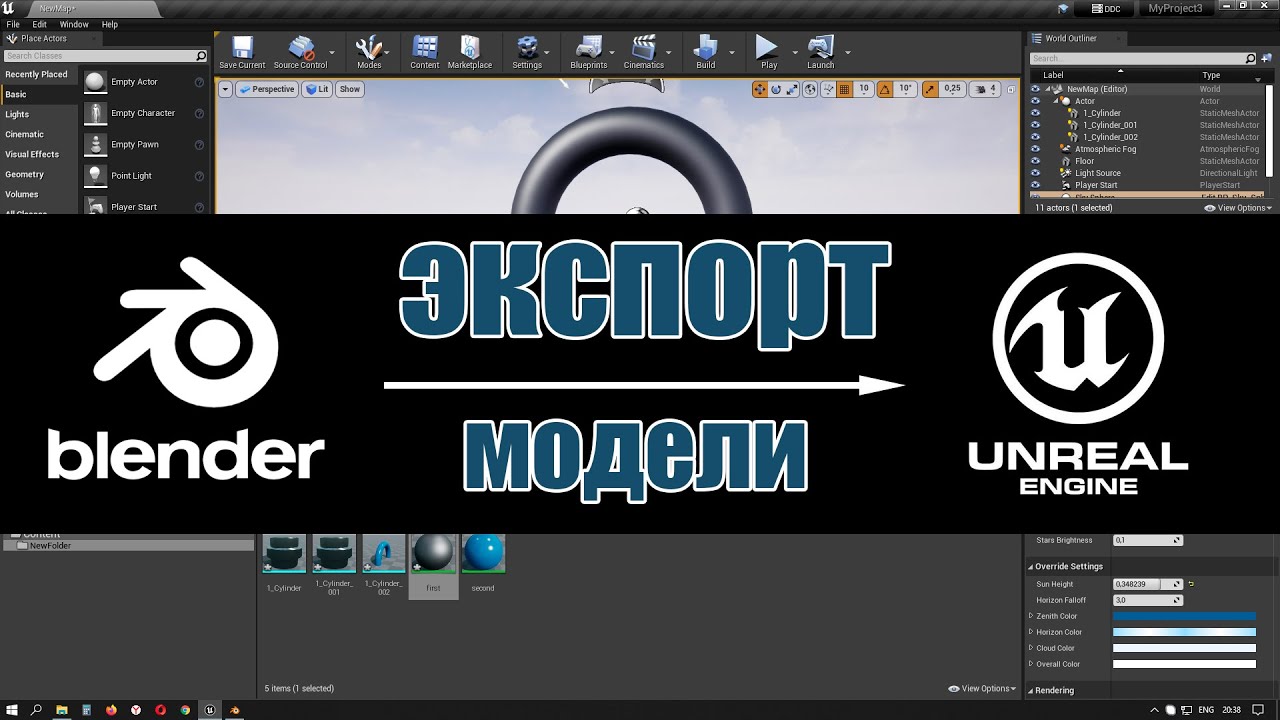
Task: Select the rotate gizmo in the viewport
Action: 776,89
